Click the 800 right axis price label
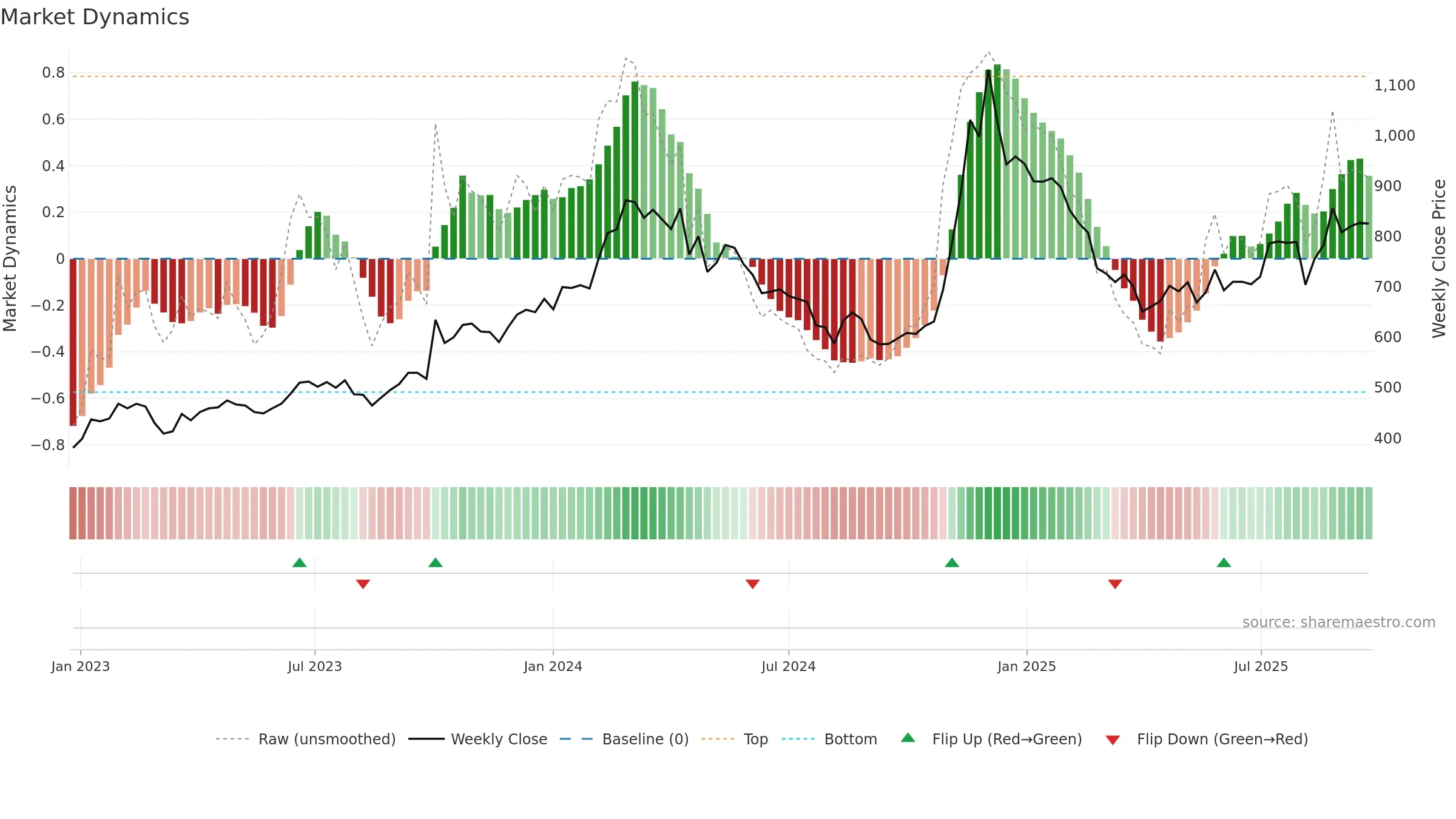The height and width of the screenshot is (819, 1456). (1388, 236)
